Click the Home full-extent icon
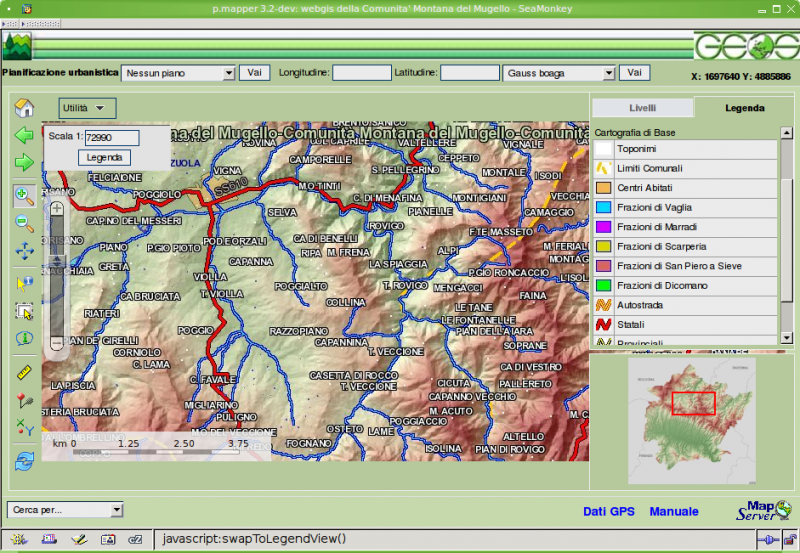This screenshot has width=800, height=553. pos(25,108)
